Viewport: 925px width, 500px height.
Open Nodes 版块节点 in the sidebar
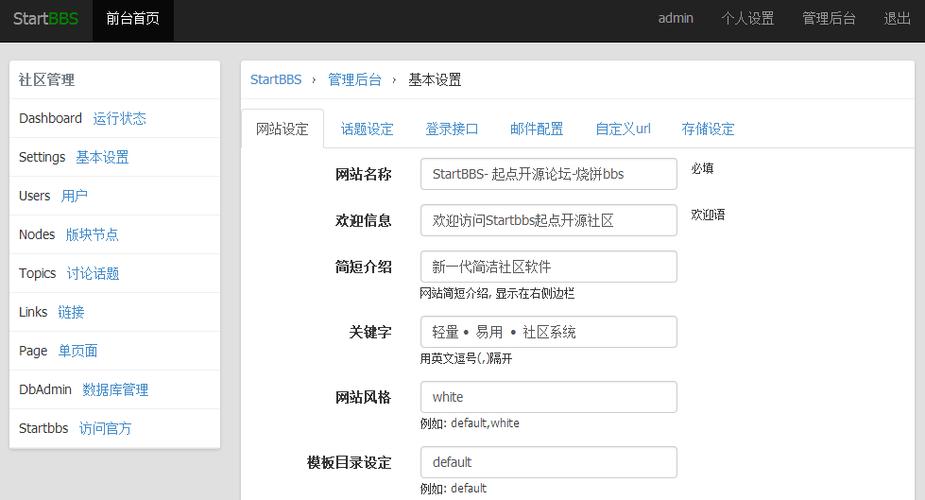tap(92, 235)
